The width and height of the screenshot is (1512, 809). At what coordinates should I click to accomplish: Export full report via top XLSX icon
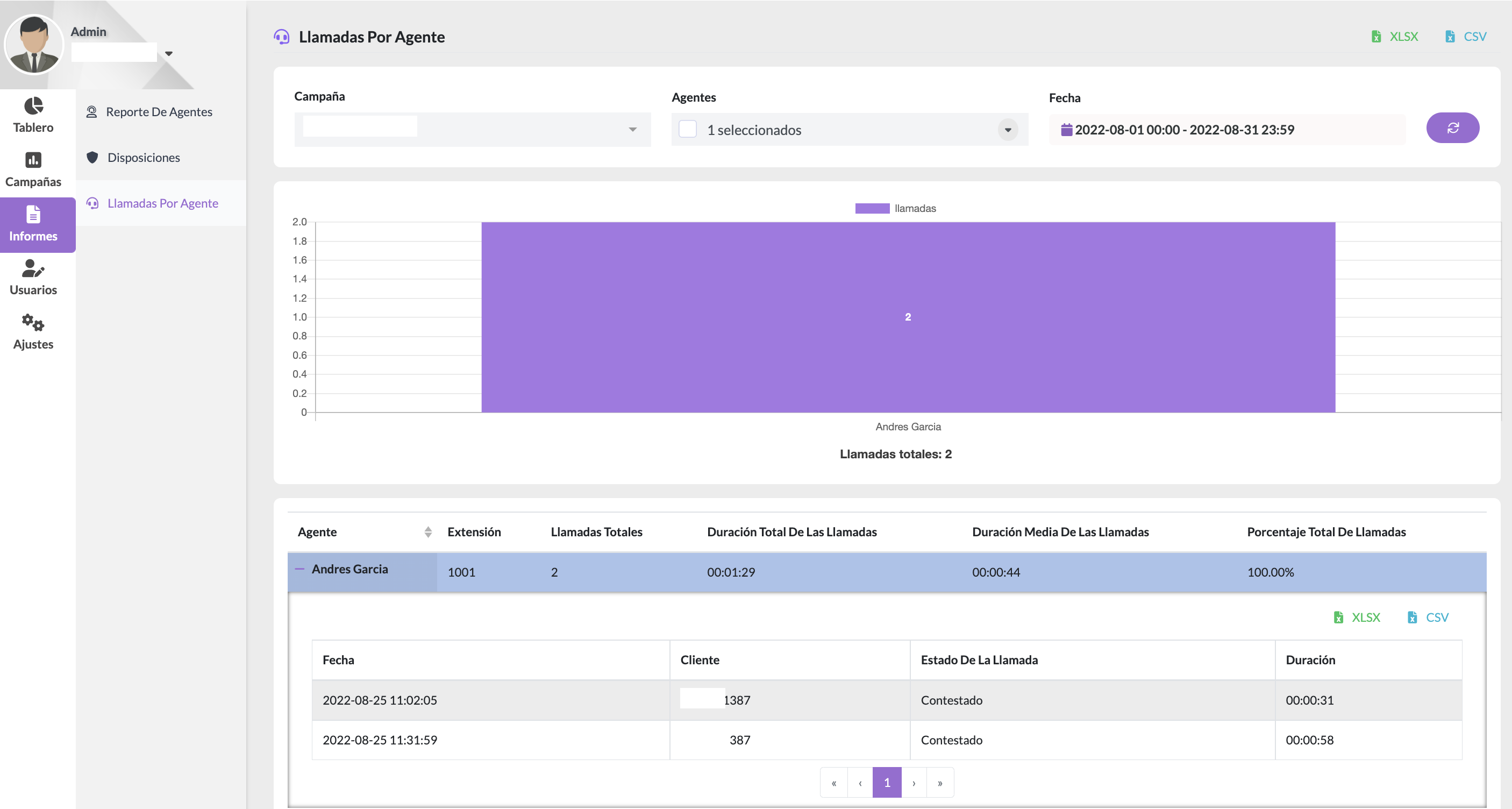1394,37
